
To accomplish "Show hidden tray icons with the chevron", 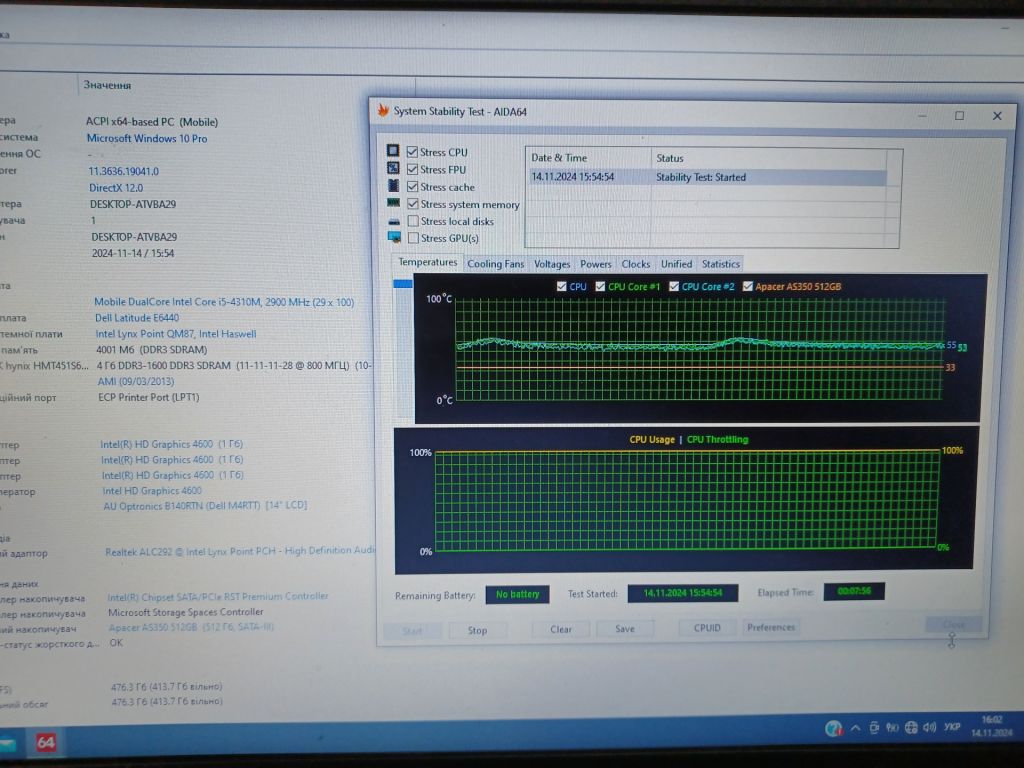I will pyautogui.click(x=856, y=728).
